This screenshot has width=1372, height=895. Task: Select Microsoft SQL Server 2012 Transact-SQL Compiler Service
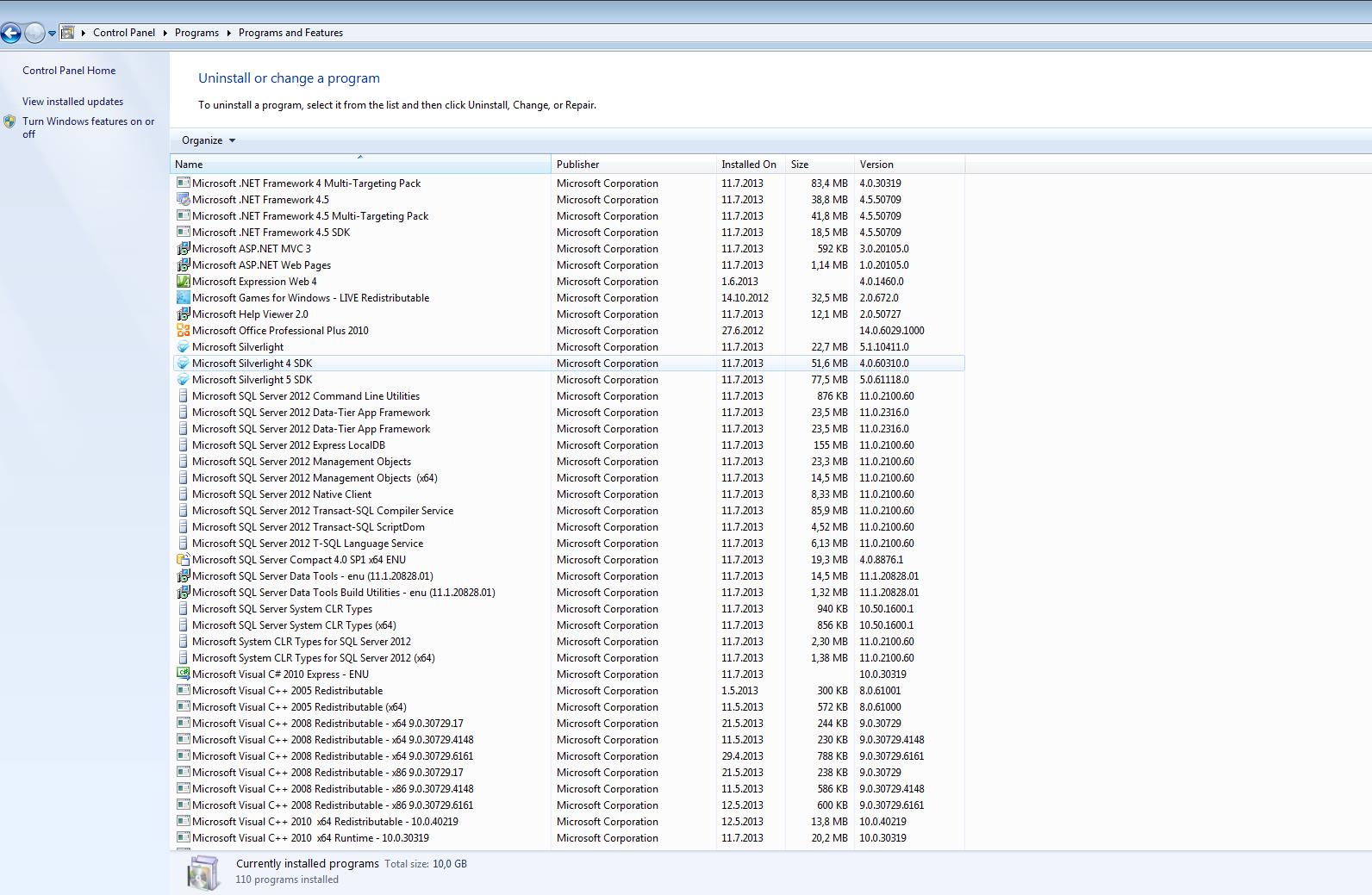569,510
